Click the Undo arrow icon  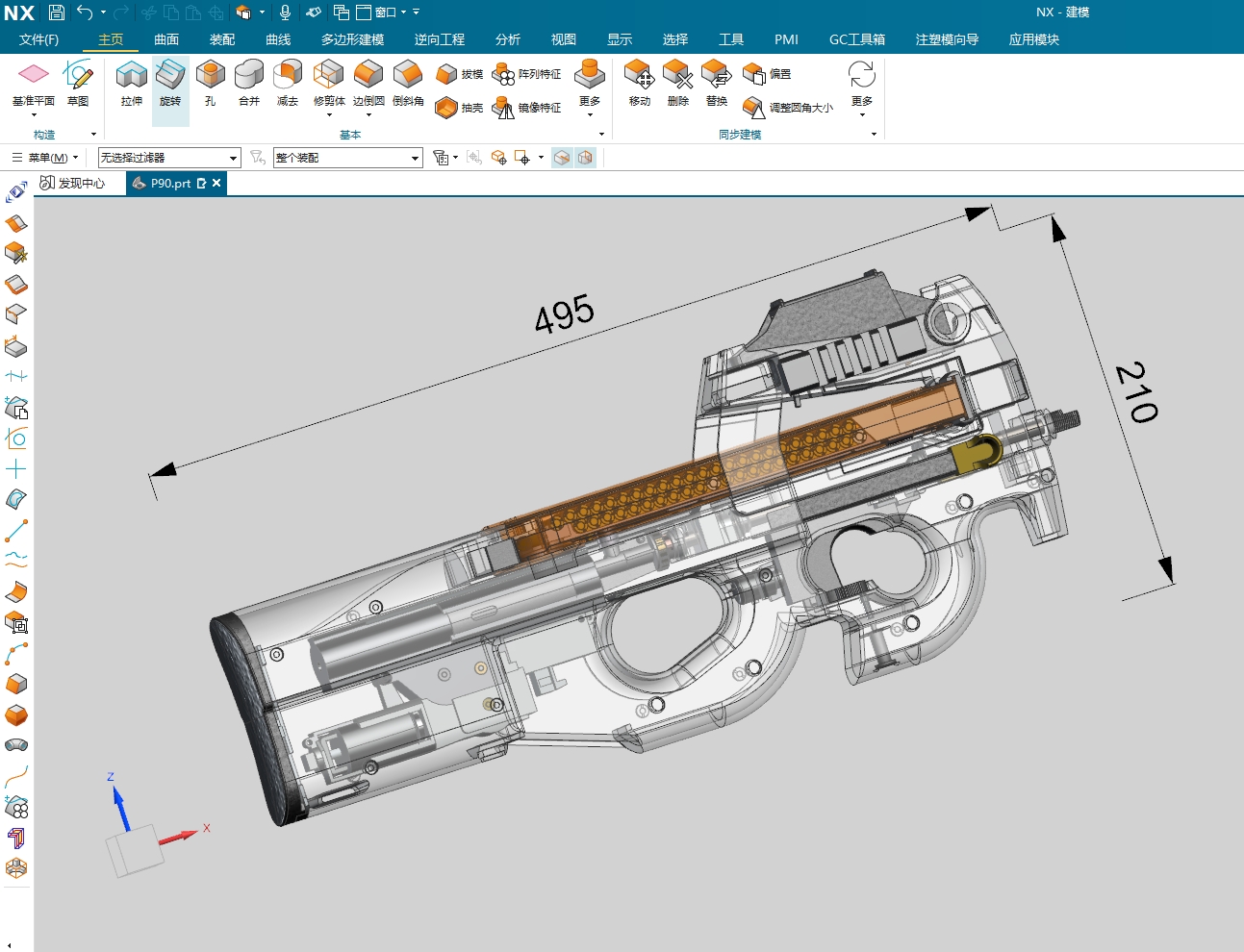pos(85,13)
